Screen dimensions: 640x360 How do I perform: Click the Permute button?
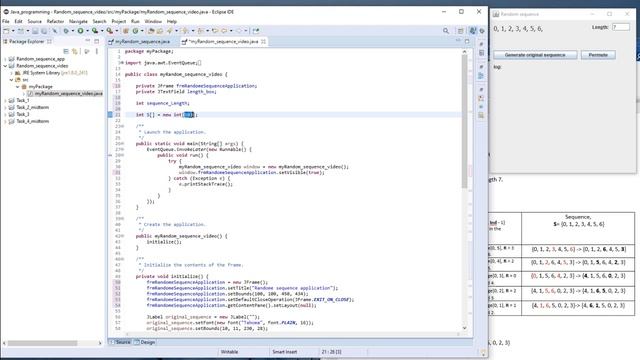(598, 55)
